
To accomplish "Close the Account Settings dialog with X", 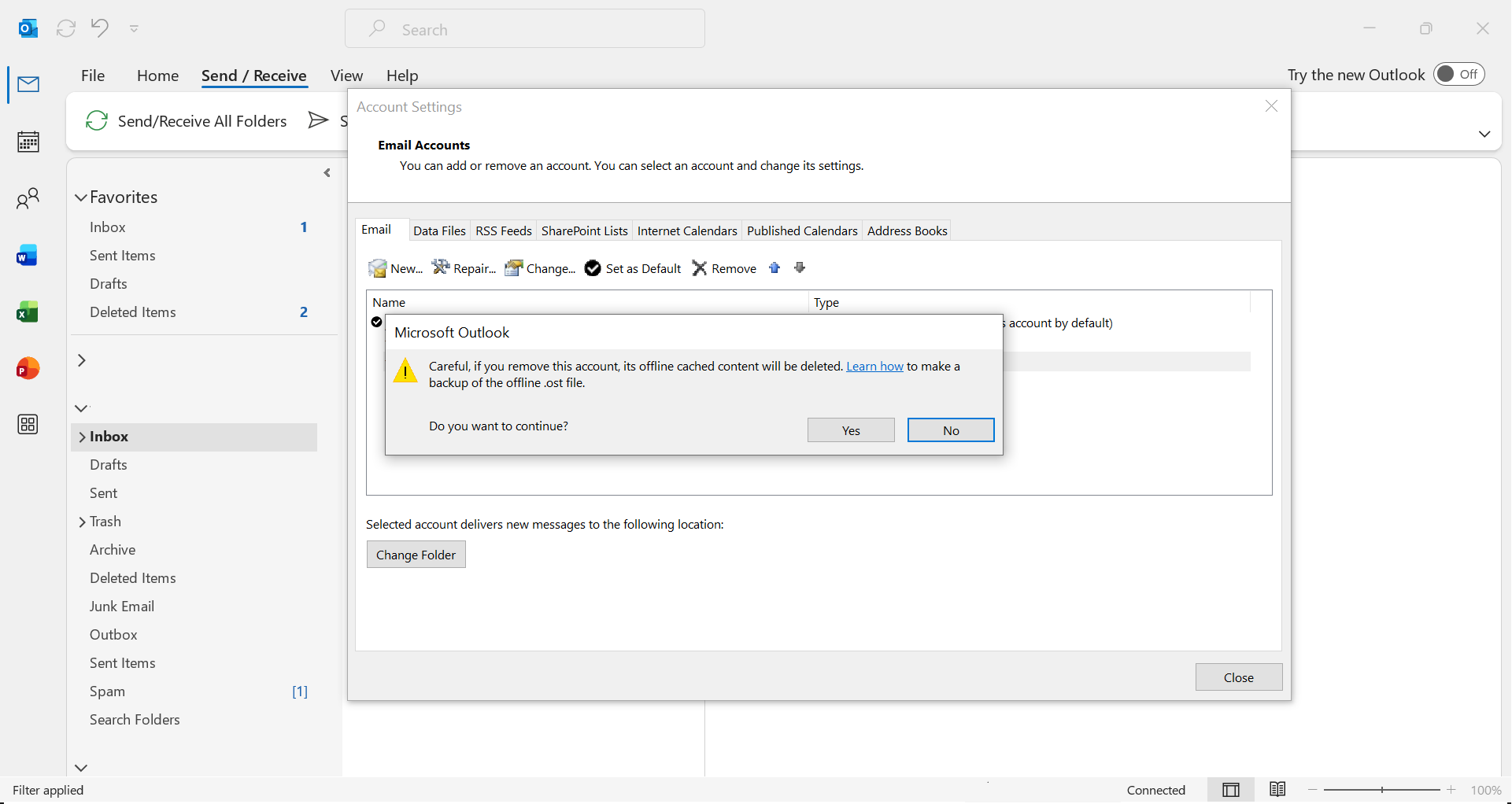I will pyautogui.click(x=1271, y=106).
